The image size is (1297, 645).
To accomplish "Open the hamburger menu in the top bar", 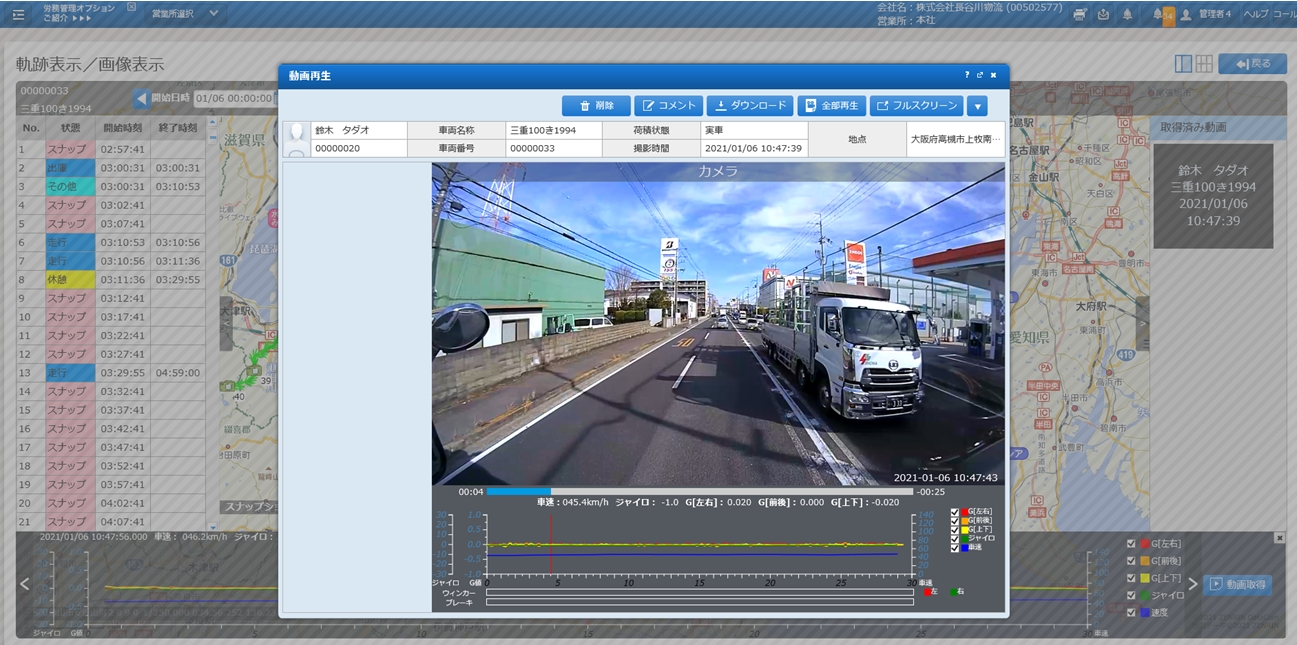I will pos(18,14).
